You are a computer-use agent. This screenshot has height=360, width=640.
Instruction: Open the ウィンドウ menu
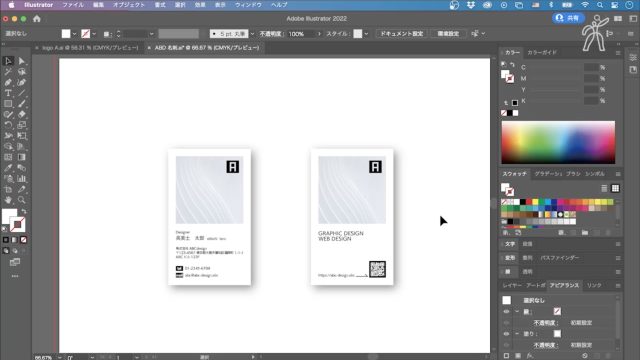pyautogui.click(x=248, y=5)
